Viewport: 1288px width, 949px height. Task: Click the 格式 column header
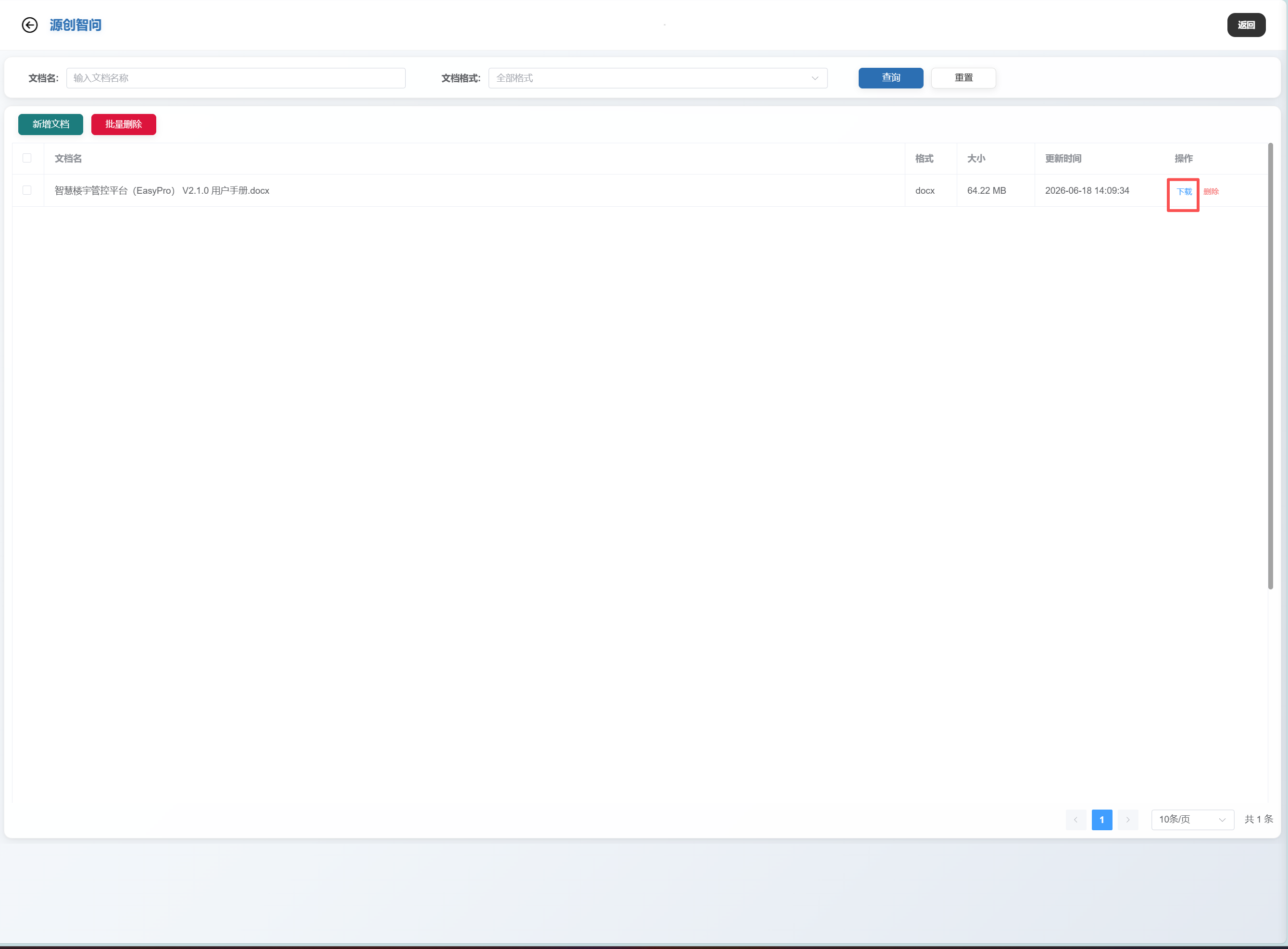925,159
